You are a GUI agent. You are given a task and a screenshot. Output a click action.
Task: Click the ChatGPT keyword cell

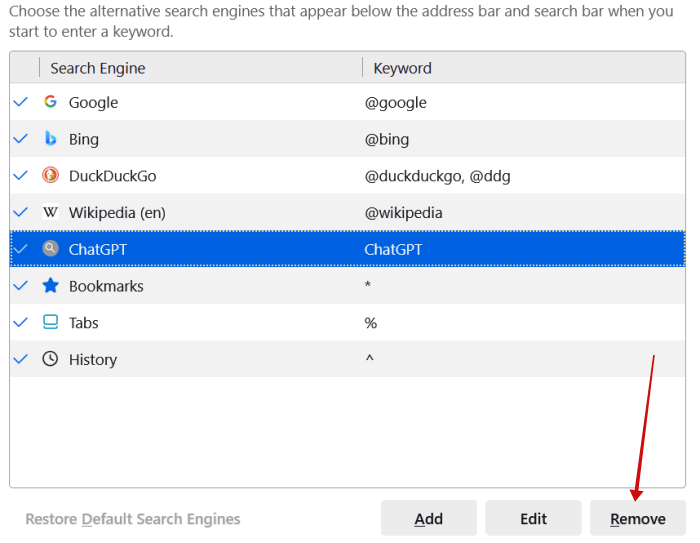(393, 249)
